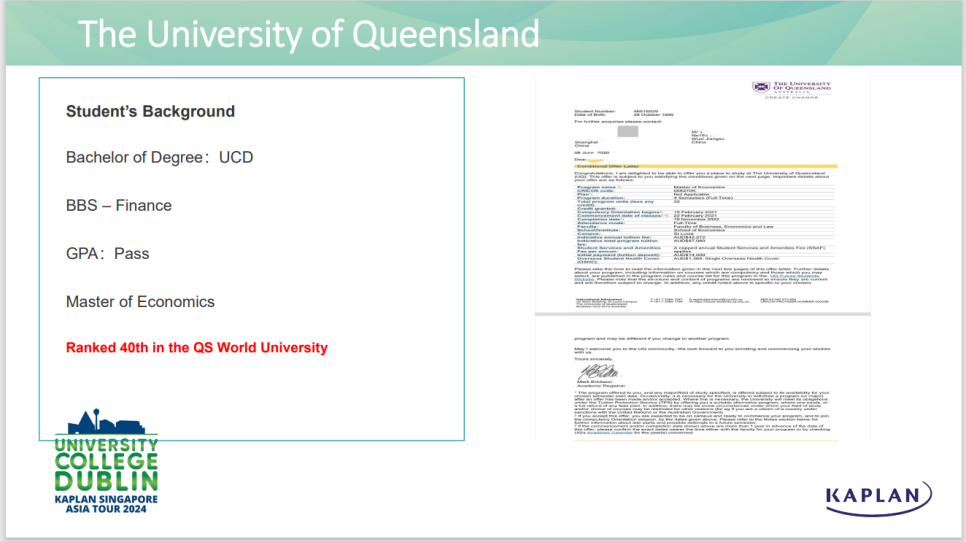Click the 'Bachelor of Degree: UCD' line
The width and height of the screenshot is (966, 542).
[x=160, y=158]
